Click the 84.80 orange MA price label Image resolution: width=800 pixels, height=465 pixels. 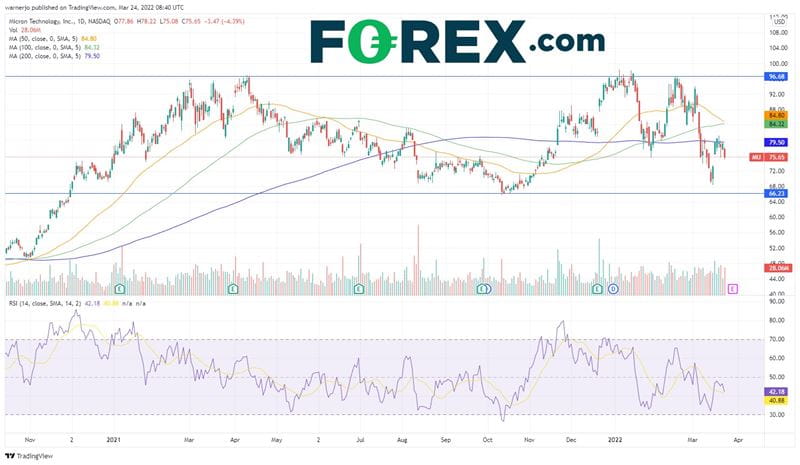776,116
